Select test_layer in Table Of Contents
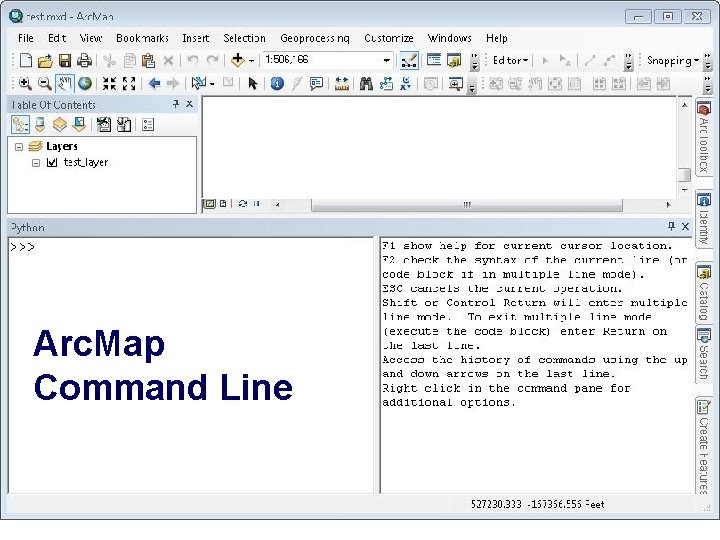 [x=86, y=163]
